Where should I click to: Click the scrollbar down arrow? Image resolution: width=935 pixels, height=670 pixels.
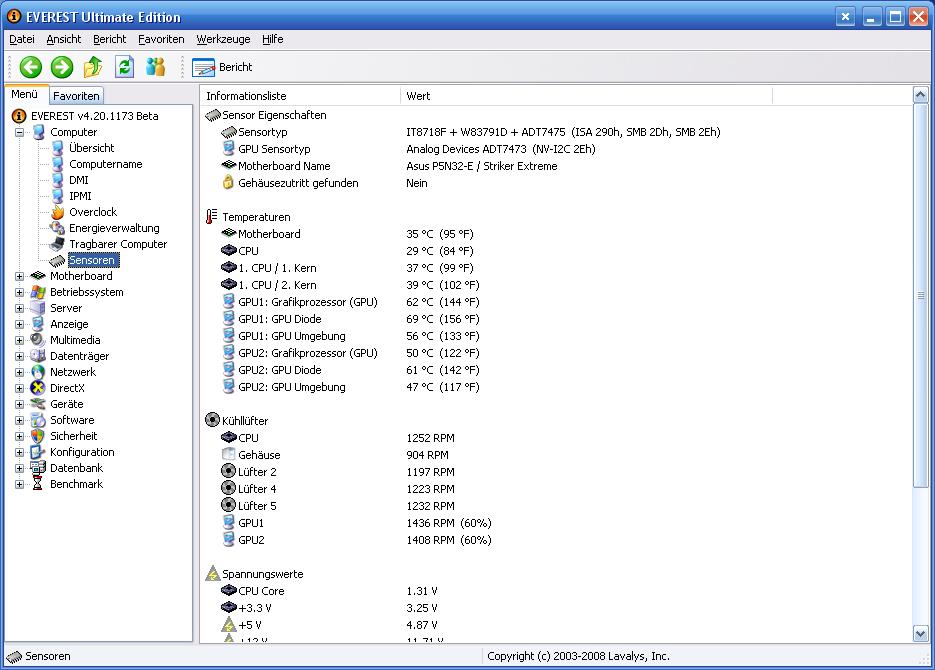[x=920, y=634]
